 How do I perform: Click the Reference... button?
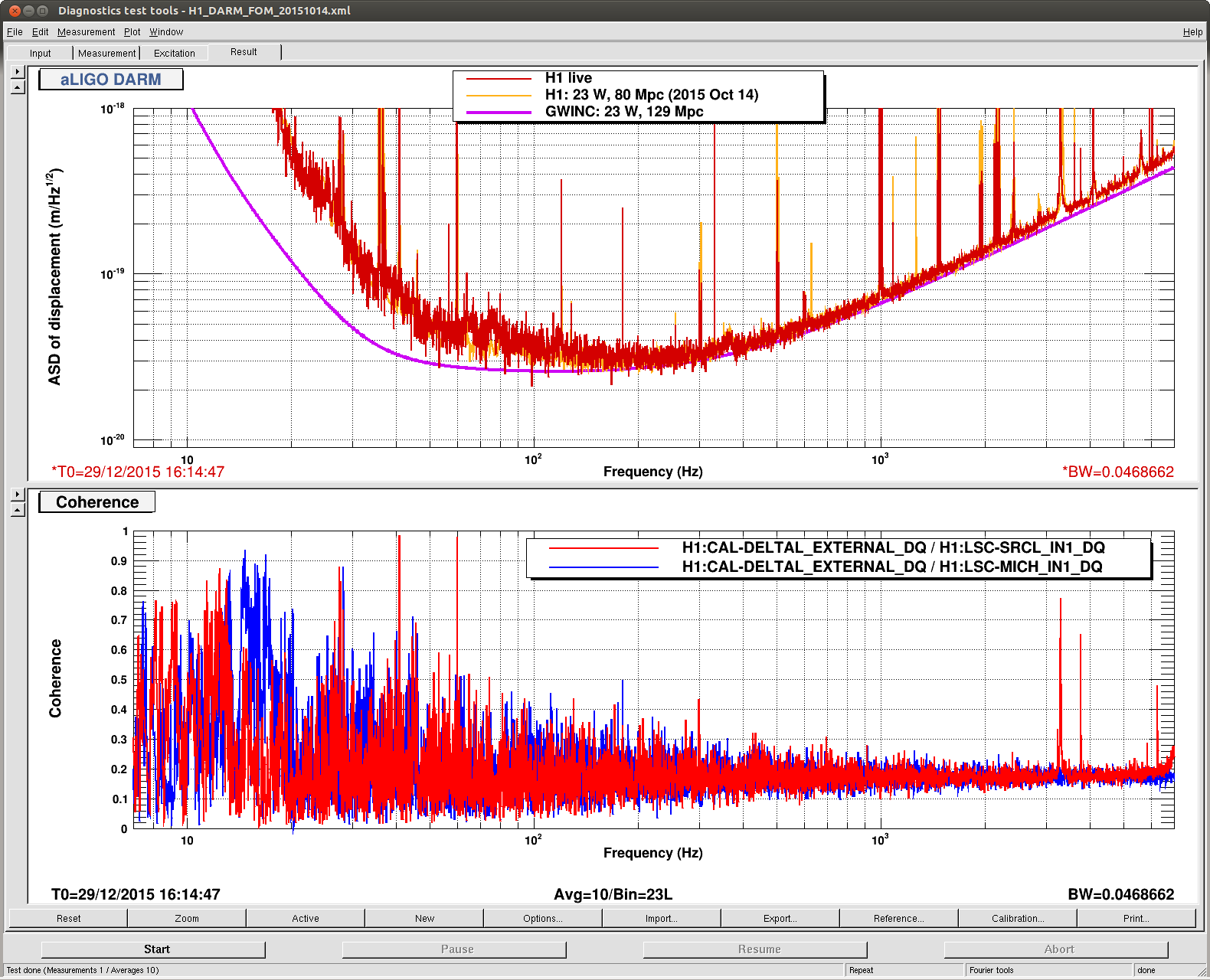click(x=898, y=918)
